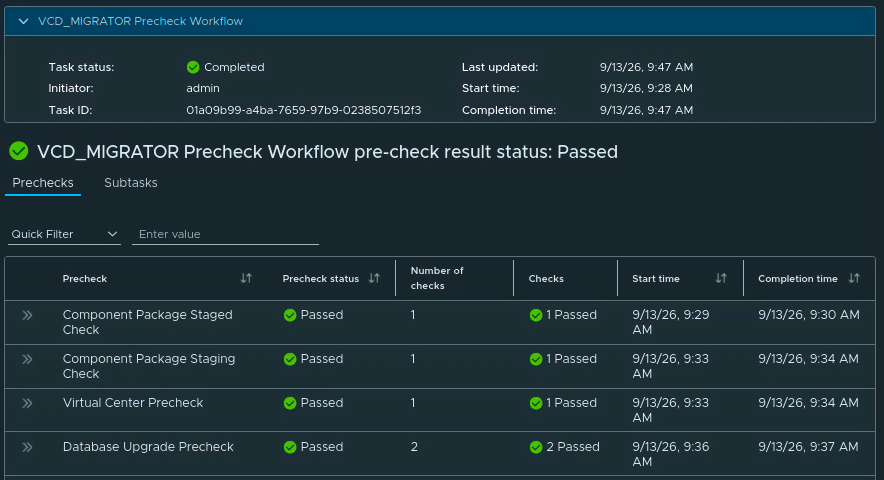Screen dimensions: 884x480
Task: Select the Prechecks tab
Action: (43, 183)
